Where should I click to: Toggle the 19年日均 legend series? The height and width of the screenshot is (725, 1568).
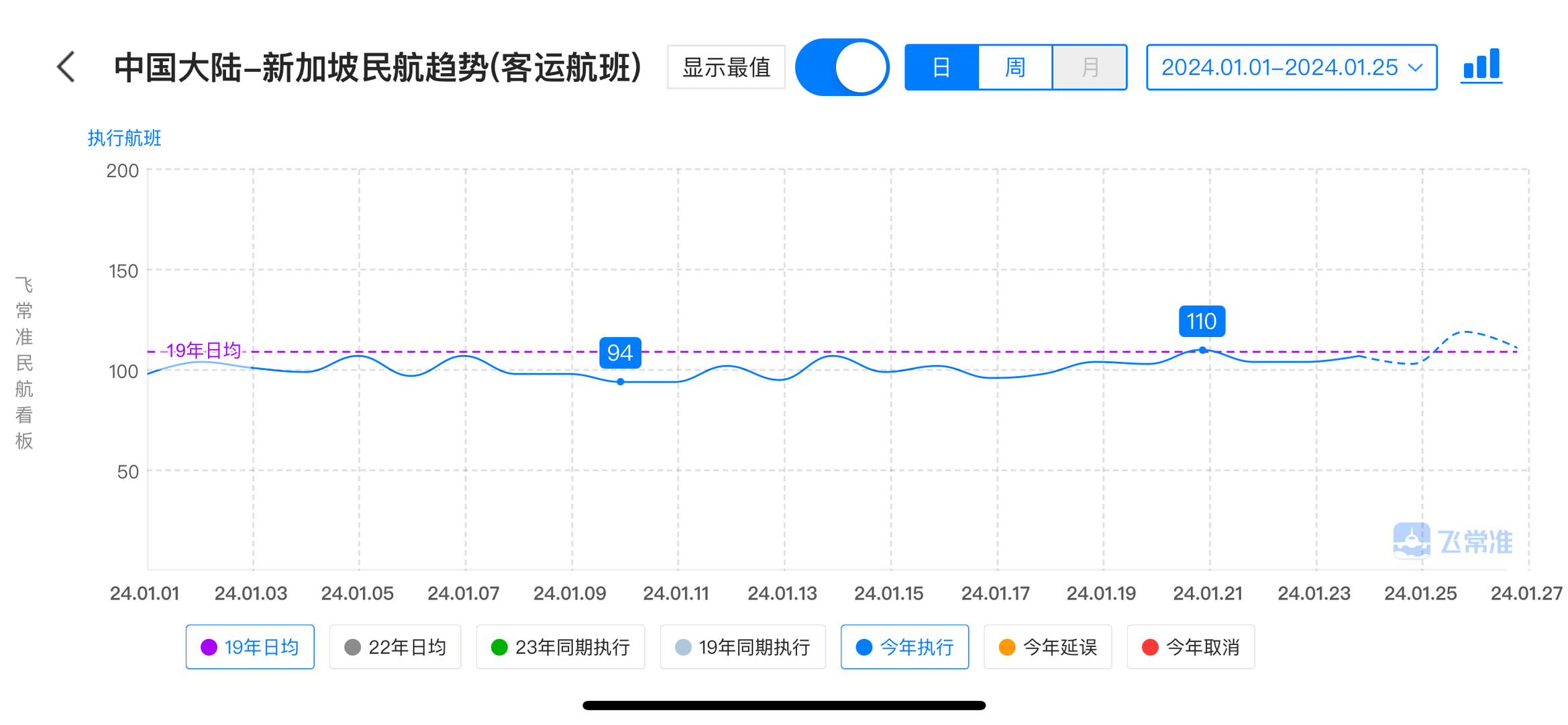(x=250, y=647)
